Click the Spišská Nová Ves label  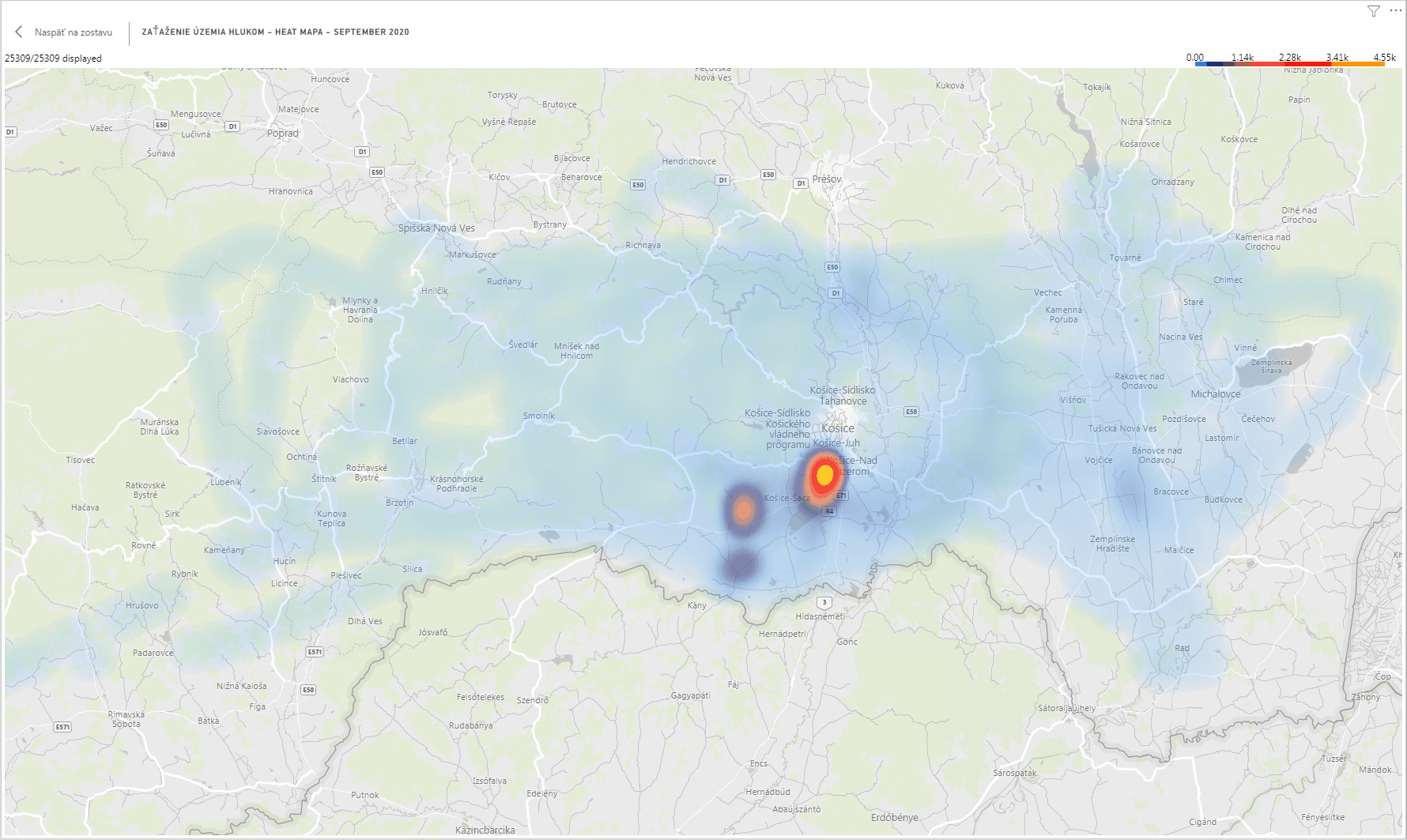[436, 228]
